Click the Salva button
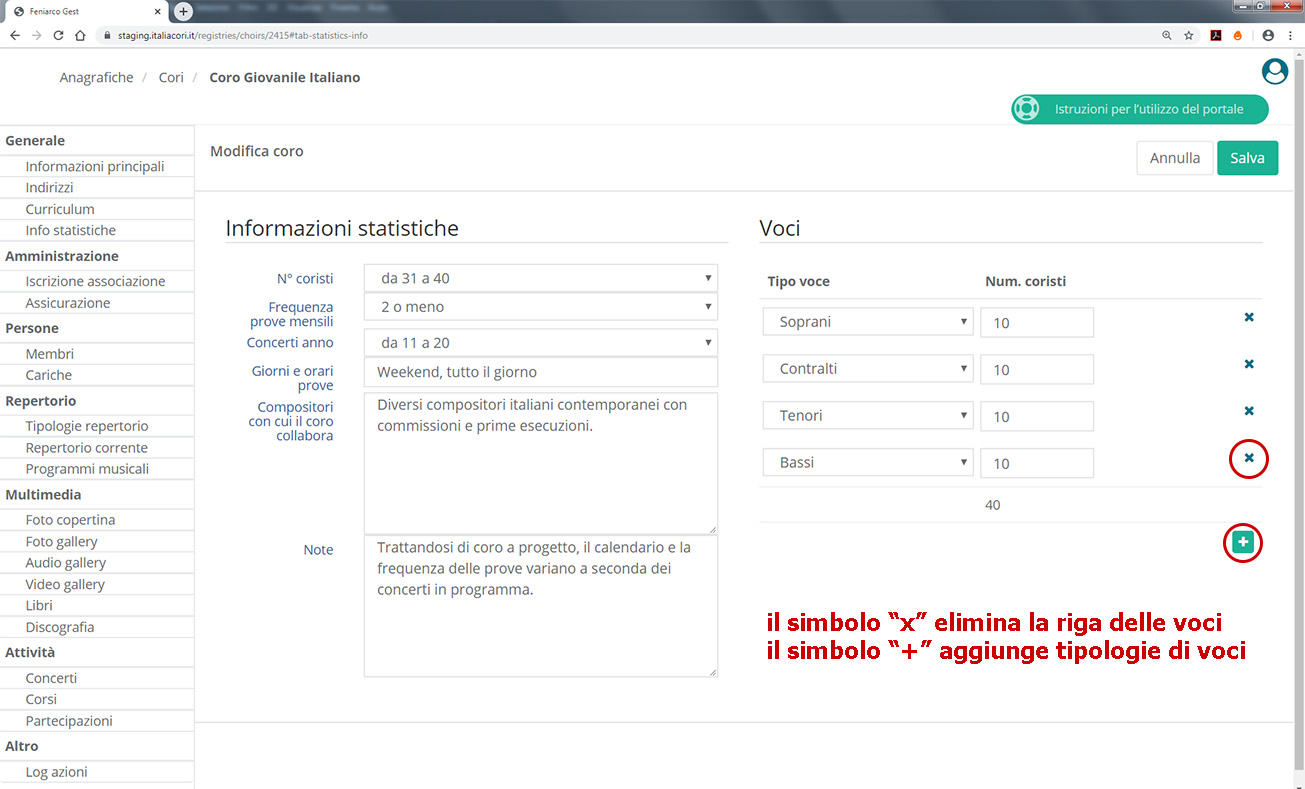 point(1247,158)
